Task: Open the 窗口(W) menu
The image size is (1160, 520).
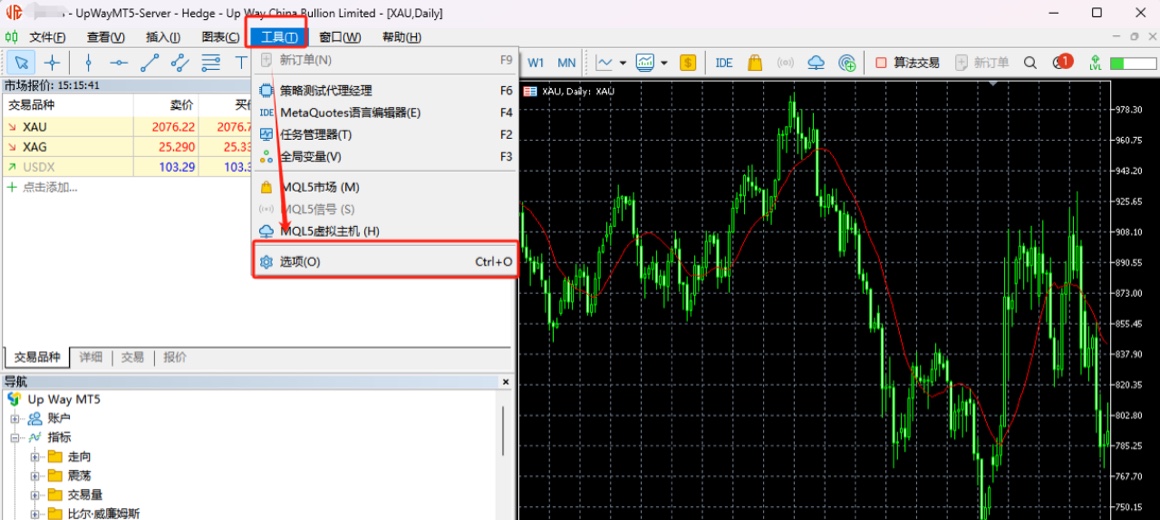Action: (x=340, y=38)
